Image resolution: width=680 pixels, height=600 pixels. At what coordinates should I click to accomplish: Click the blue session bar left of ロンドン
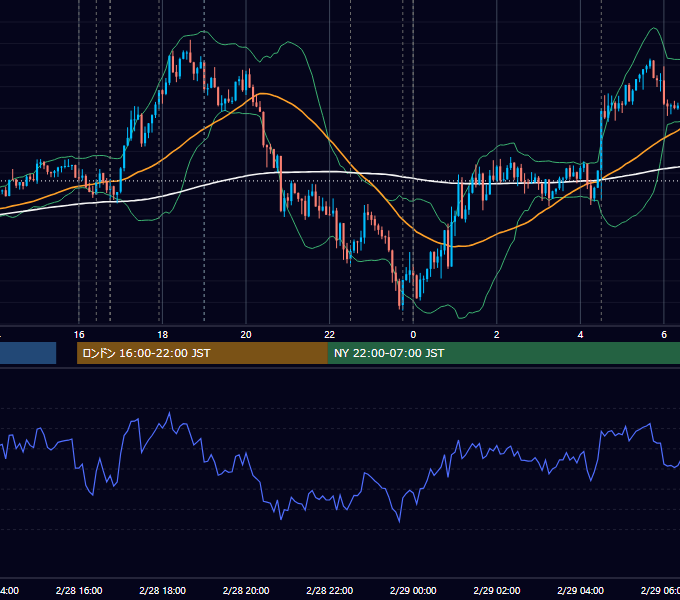click(28, 353)
